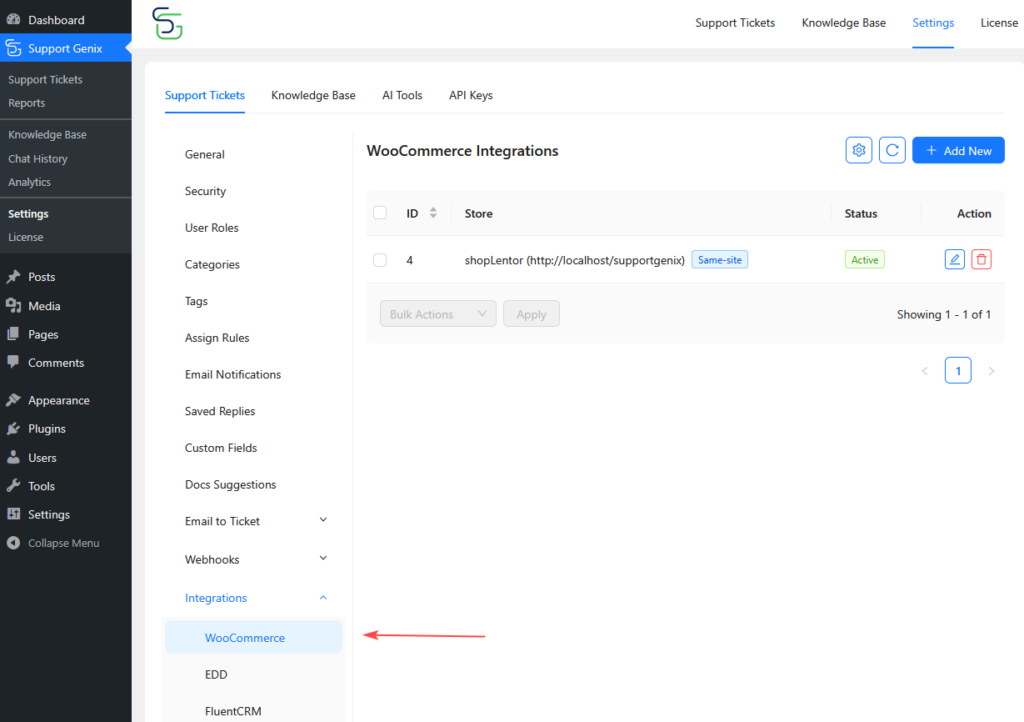
Task: Click the gear settings icon beside refresh
Action: pos(858,150)
